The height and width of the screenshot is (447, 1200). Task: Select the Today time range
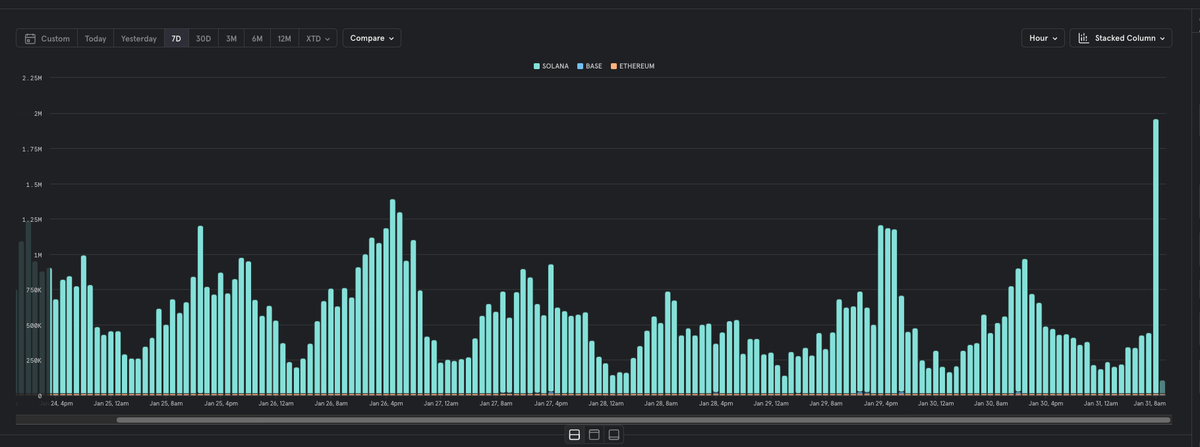96,38
